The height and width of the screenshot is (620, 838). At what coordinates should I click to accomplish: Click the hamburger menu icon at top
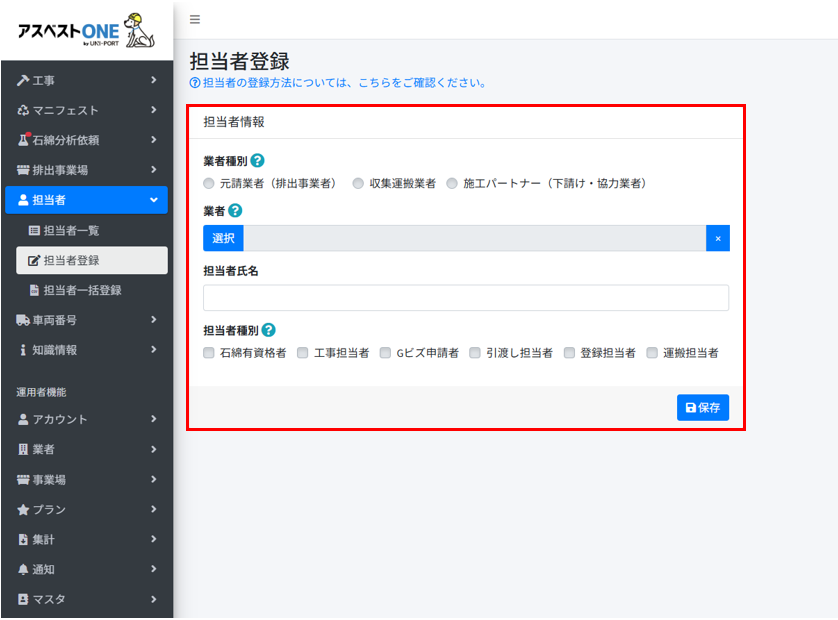point(195,19)
